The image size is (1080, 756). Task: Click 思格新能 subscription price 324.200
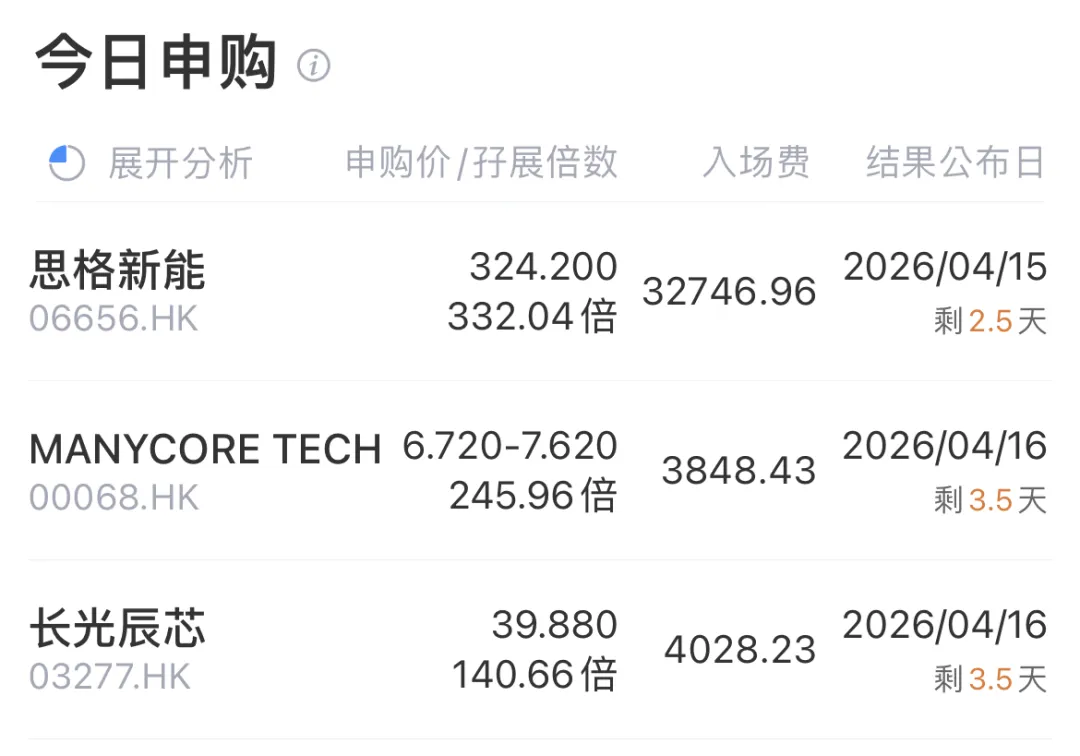(x=543, y=267)
